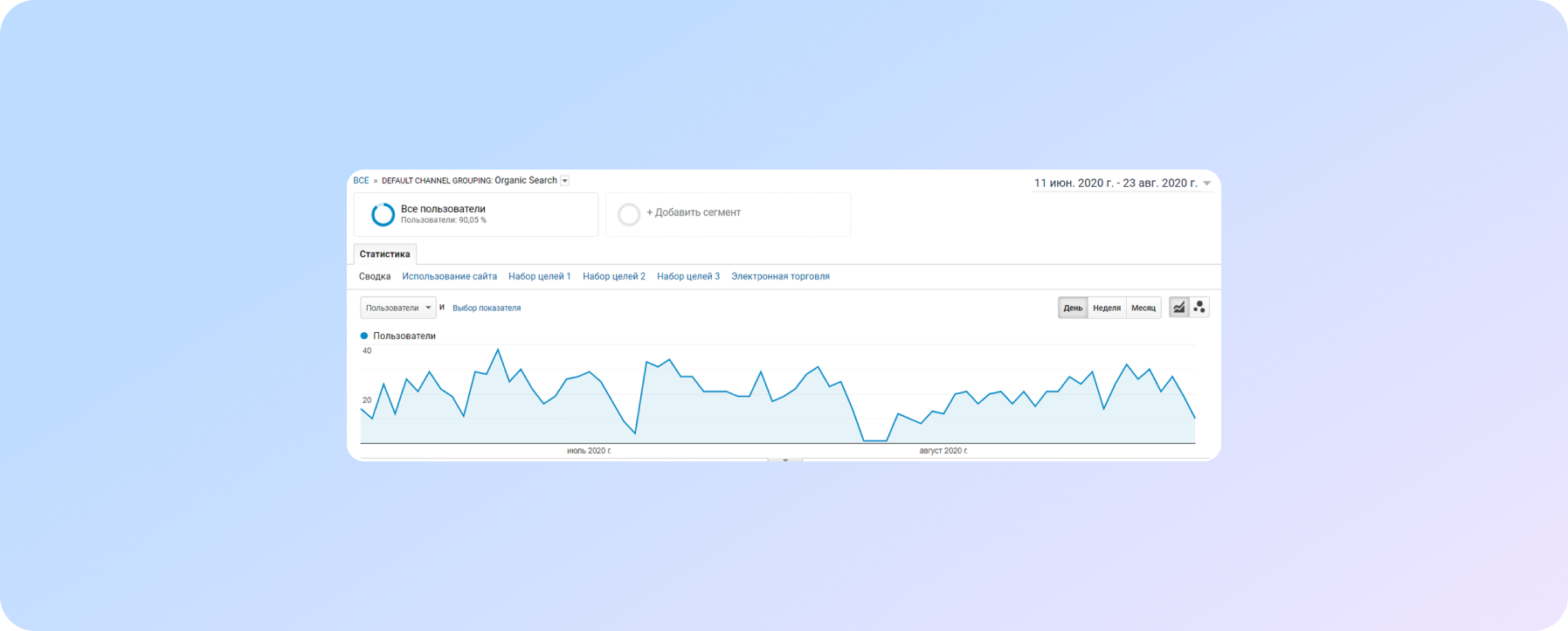Switch to Электронная торговля subtab
This screenshot has height=631, width=1568.
[x=781, y=276]
